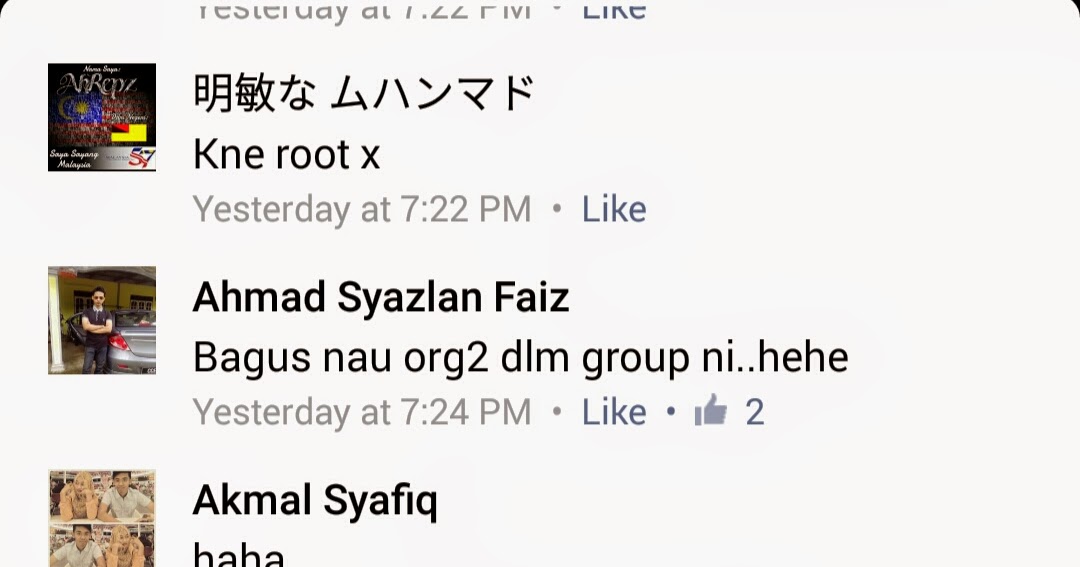Image resolution: width=1080 pixels, height=567 pixels.
Task: Open the NhRepz Malaysia flag profile picture
Action: [102, 117]
